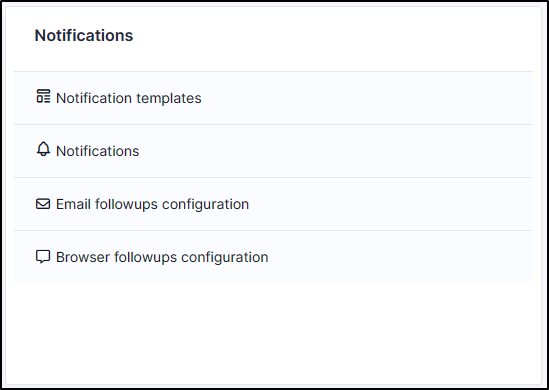The height and width of the screenshot is (390, 549).
Task: Click the Notification templates layout icon
Action: 43,96
